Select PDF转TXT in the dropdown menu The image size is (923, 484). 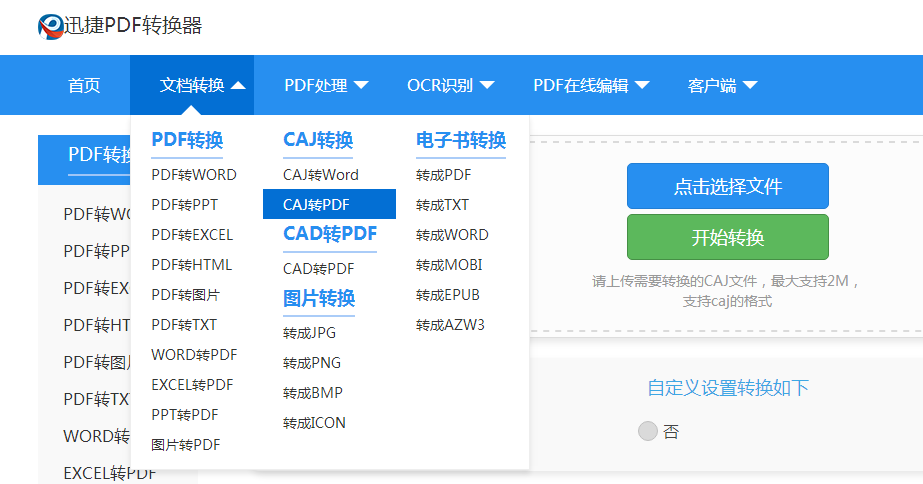184,325
